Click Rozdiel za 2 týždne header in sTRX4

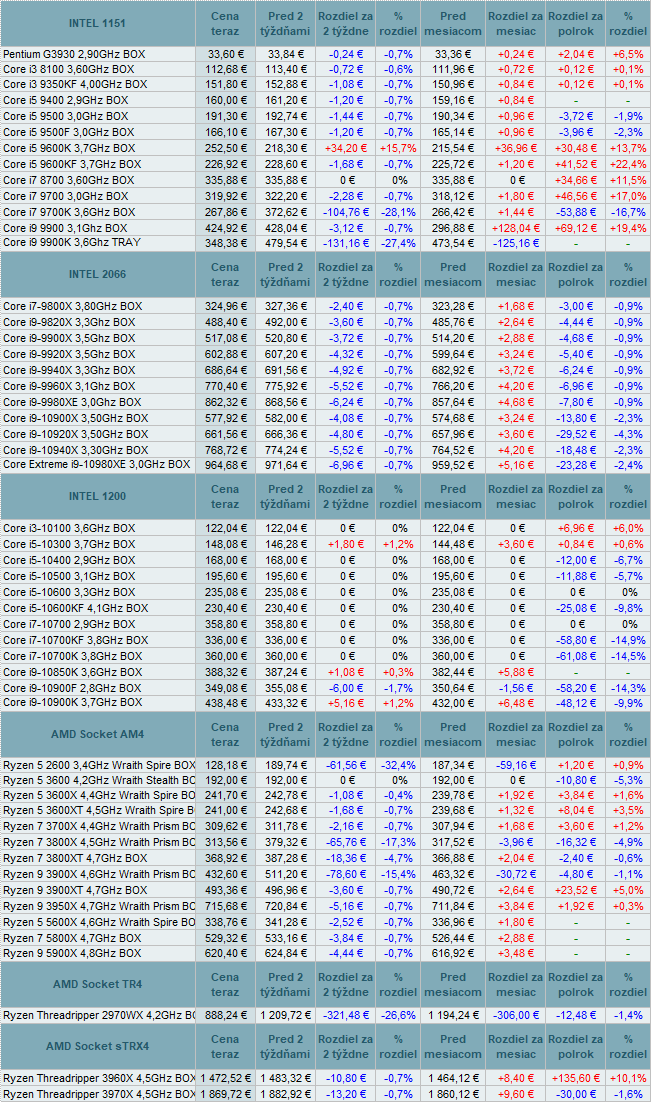(345, 1046)
